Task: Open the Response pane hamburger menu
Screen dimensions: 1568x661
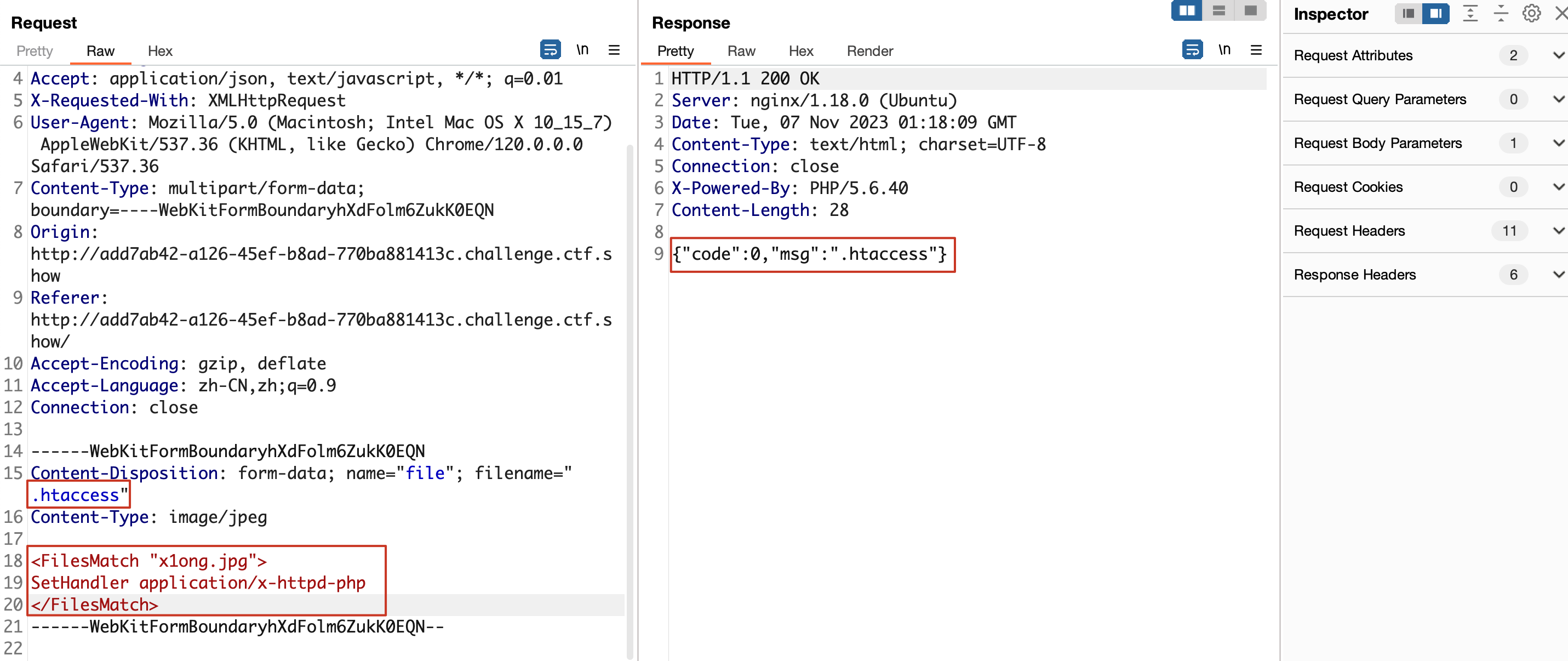Action: pyautogui.click(x=1256, y=50)
